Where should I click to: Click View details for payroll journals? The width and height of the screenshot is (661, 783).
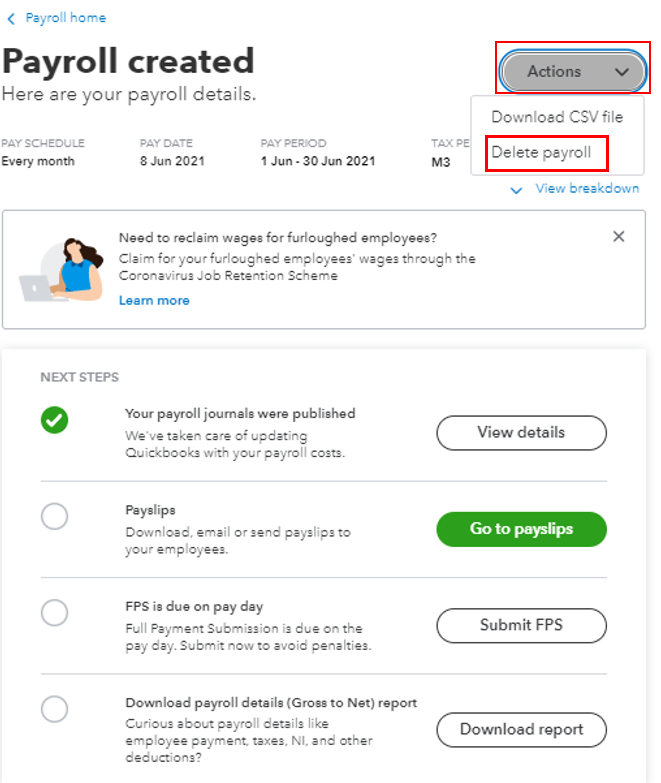(x=521, y=433)
